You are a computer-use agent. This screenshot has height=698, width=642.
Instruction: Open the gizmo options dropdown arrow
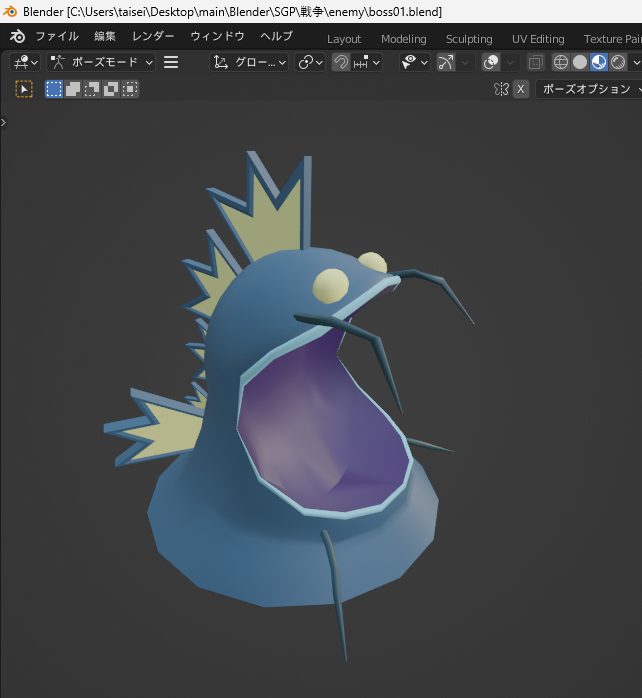tap(465, 62)
